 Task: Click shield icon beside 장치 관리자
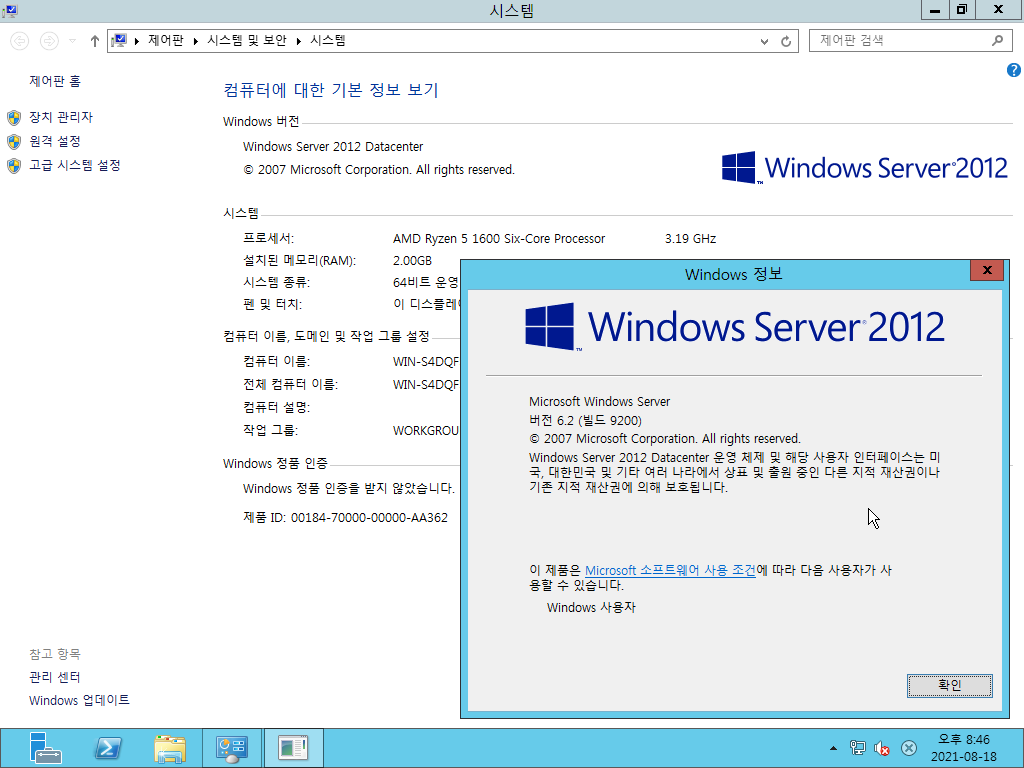(x=14, y=118)
